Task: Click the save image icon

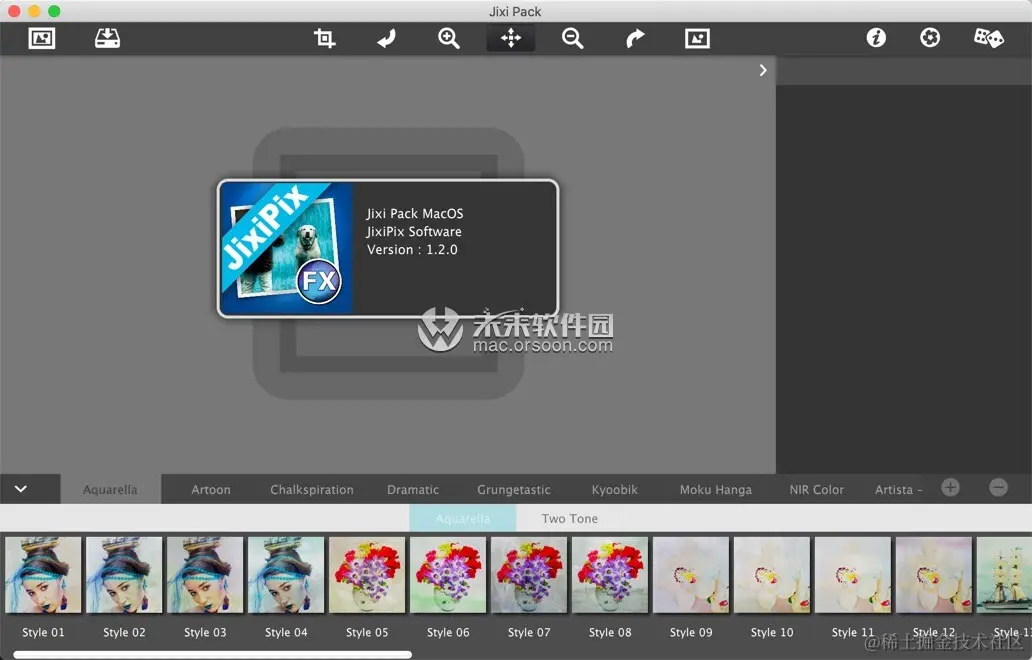Action: coord(107,38)
